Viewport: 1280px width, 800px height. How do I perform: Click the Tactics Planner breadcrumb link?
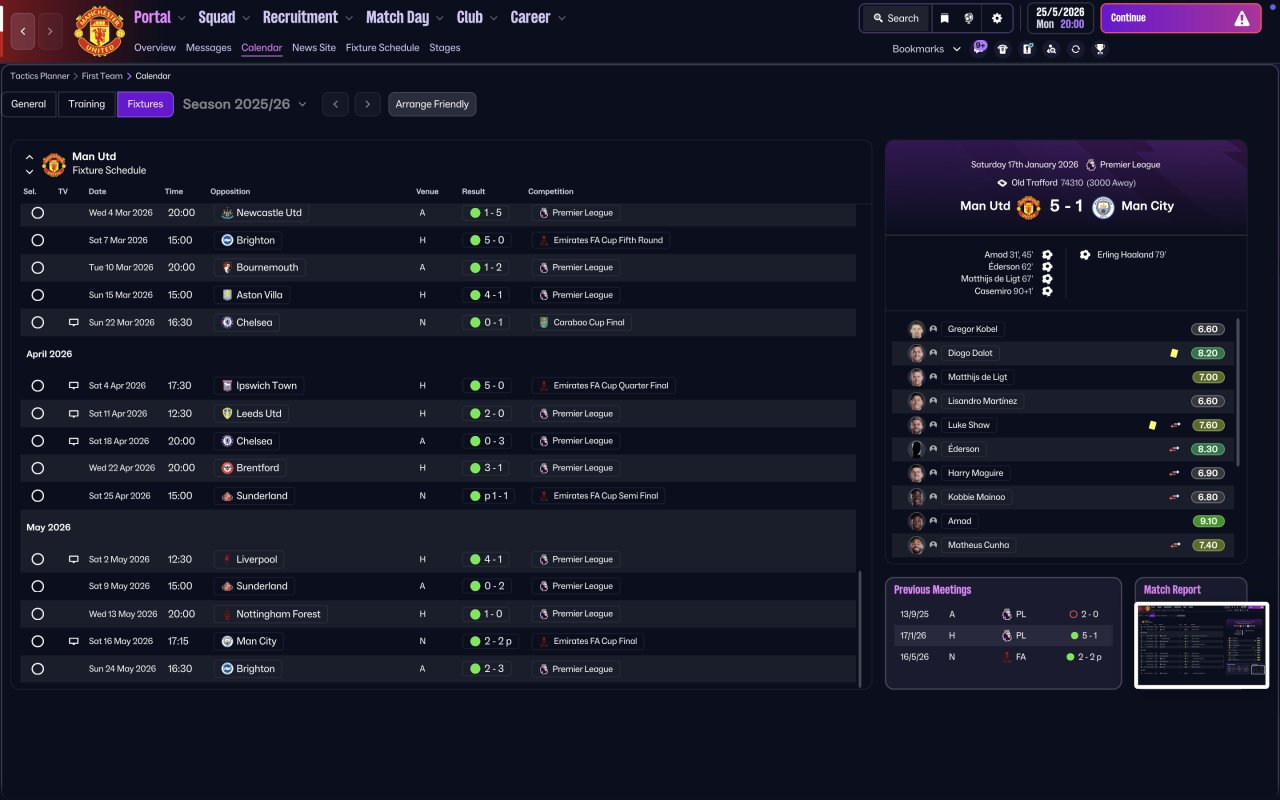[x=40, y=76]
